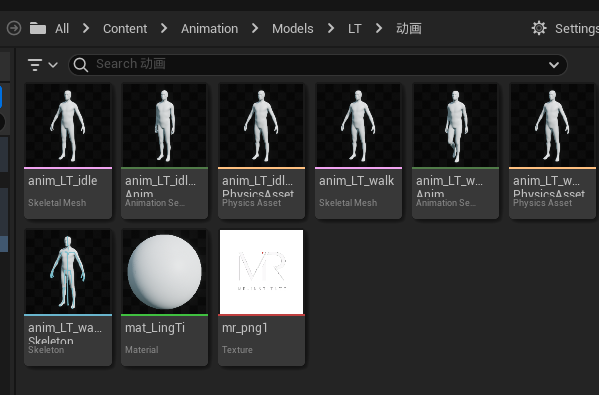Go to All in breadcrumb path
599x395 pixels.
point(62,29)
